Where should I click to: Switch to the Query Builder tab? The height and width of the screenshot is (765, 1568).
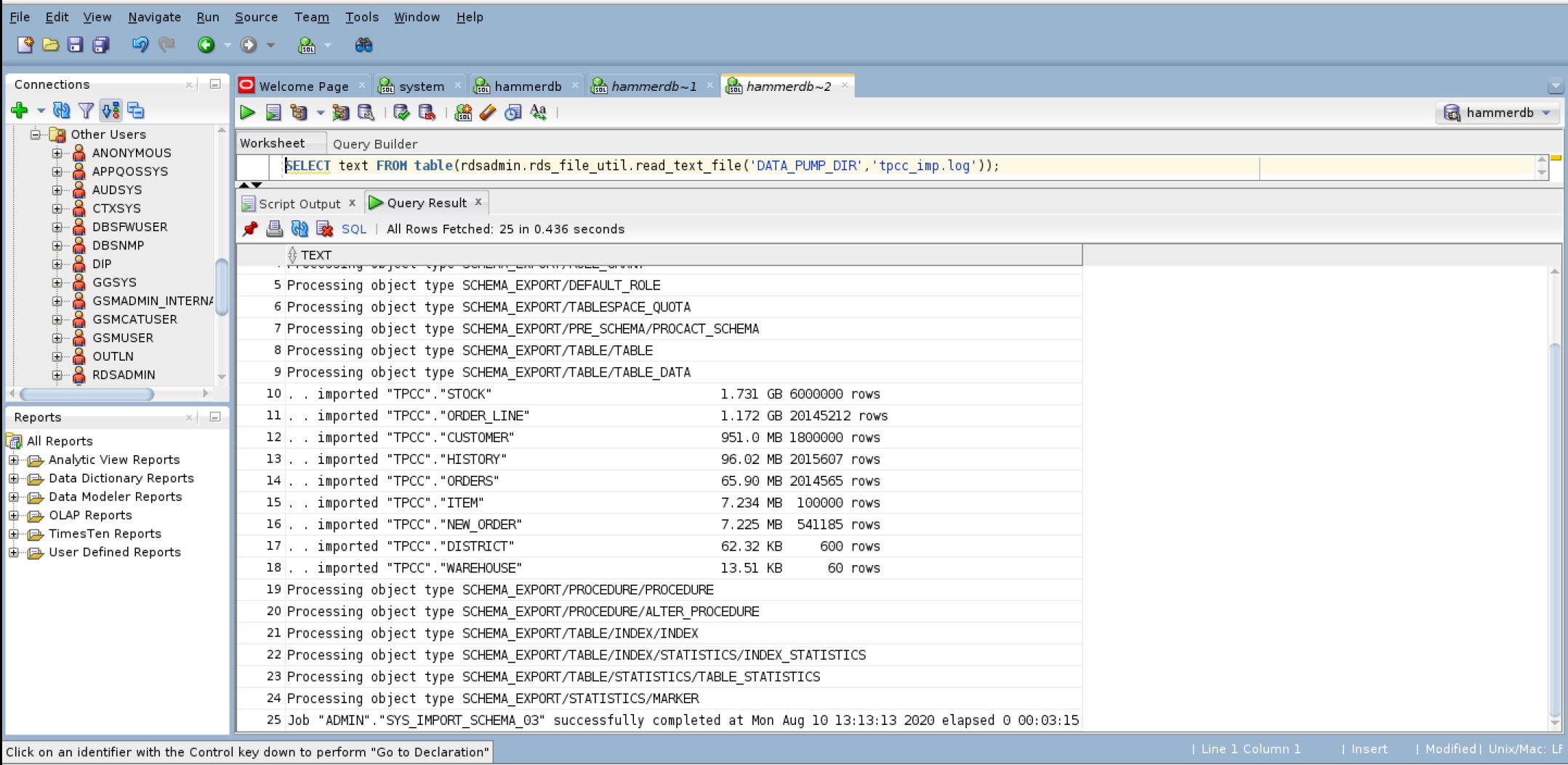point(374,144)
